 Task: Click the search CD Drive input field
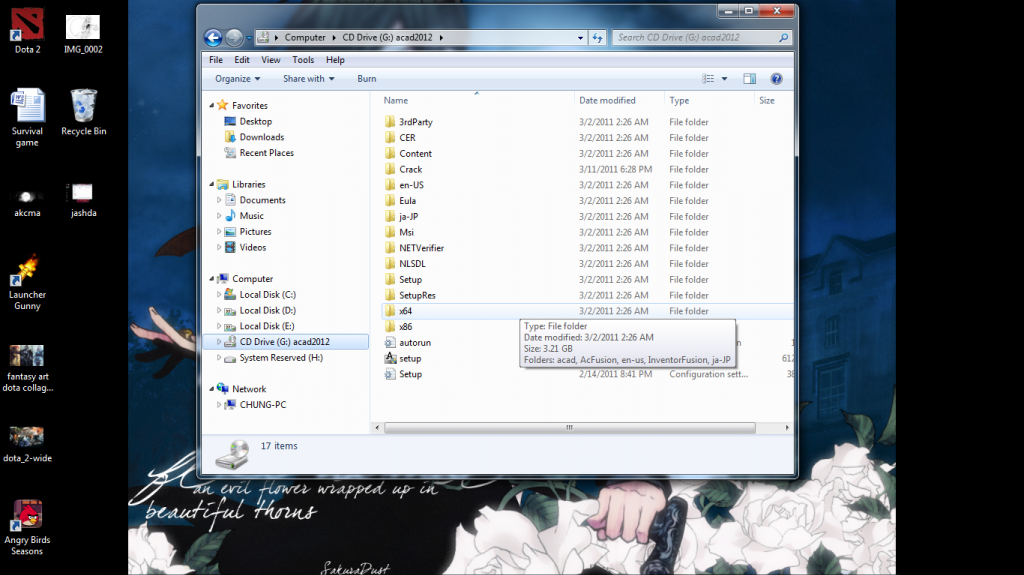(694, 38)
